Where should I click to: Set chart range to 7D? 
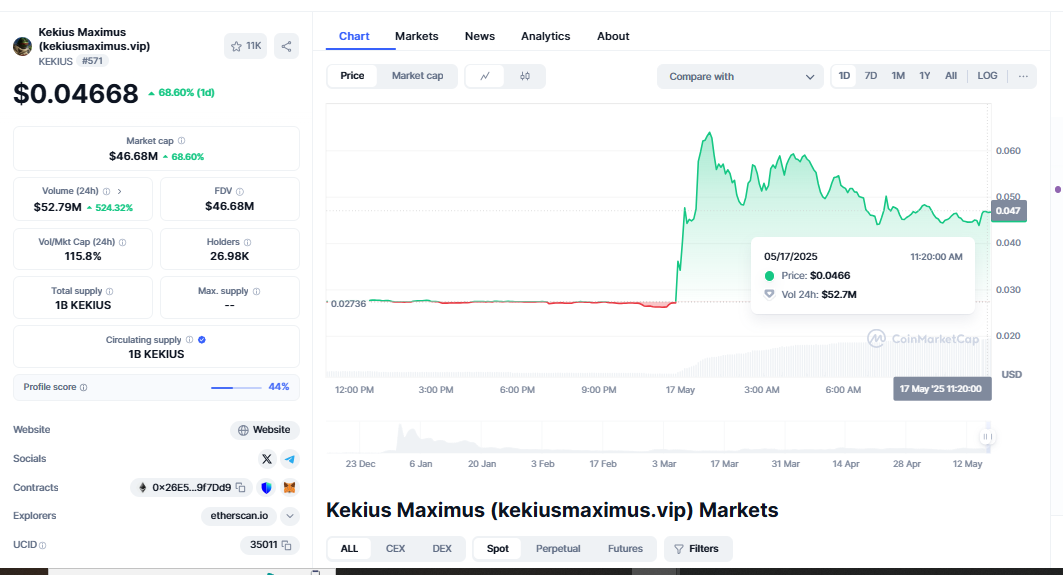click(870, 76)
